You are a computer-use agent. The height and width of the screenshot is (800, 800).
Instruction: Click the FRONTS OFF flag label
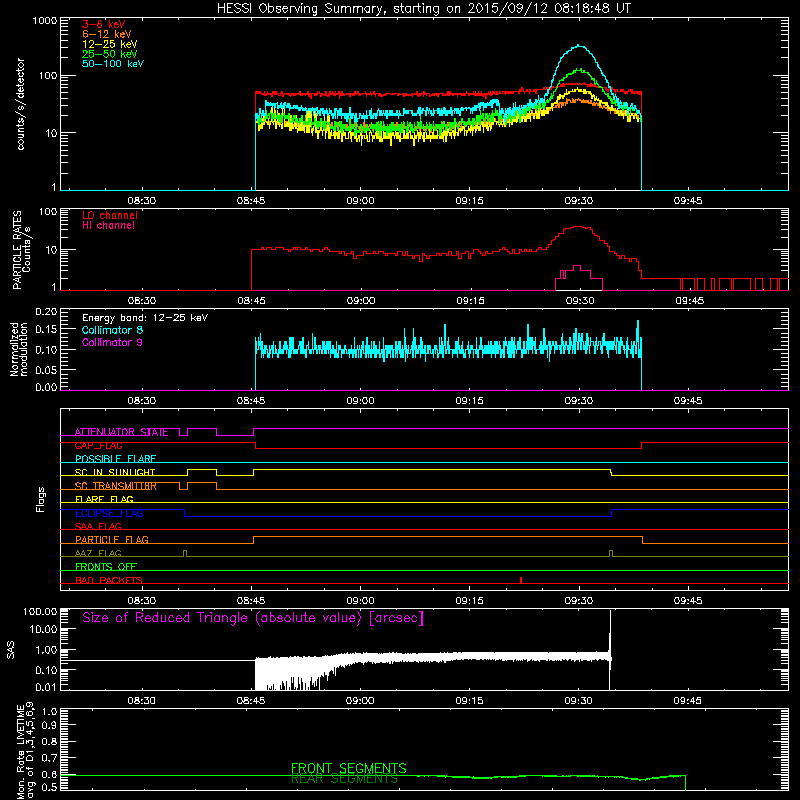(106, 567)
